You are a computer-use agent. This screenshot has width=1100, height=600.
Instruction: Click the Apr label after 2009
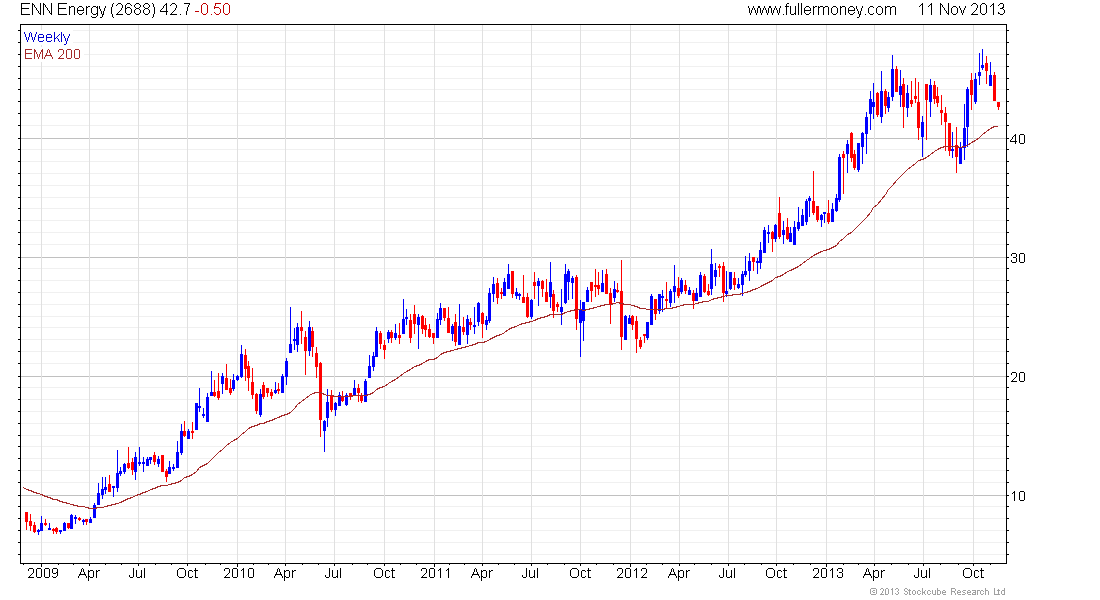click(88, 574)
